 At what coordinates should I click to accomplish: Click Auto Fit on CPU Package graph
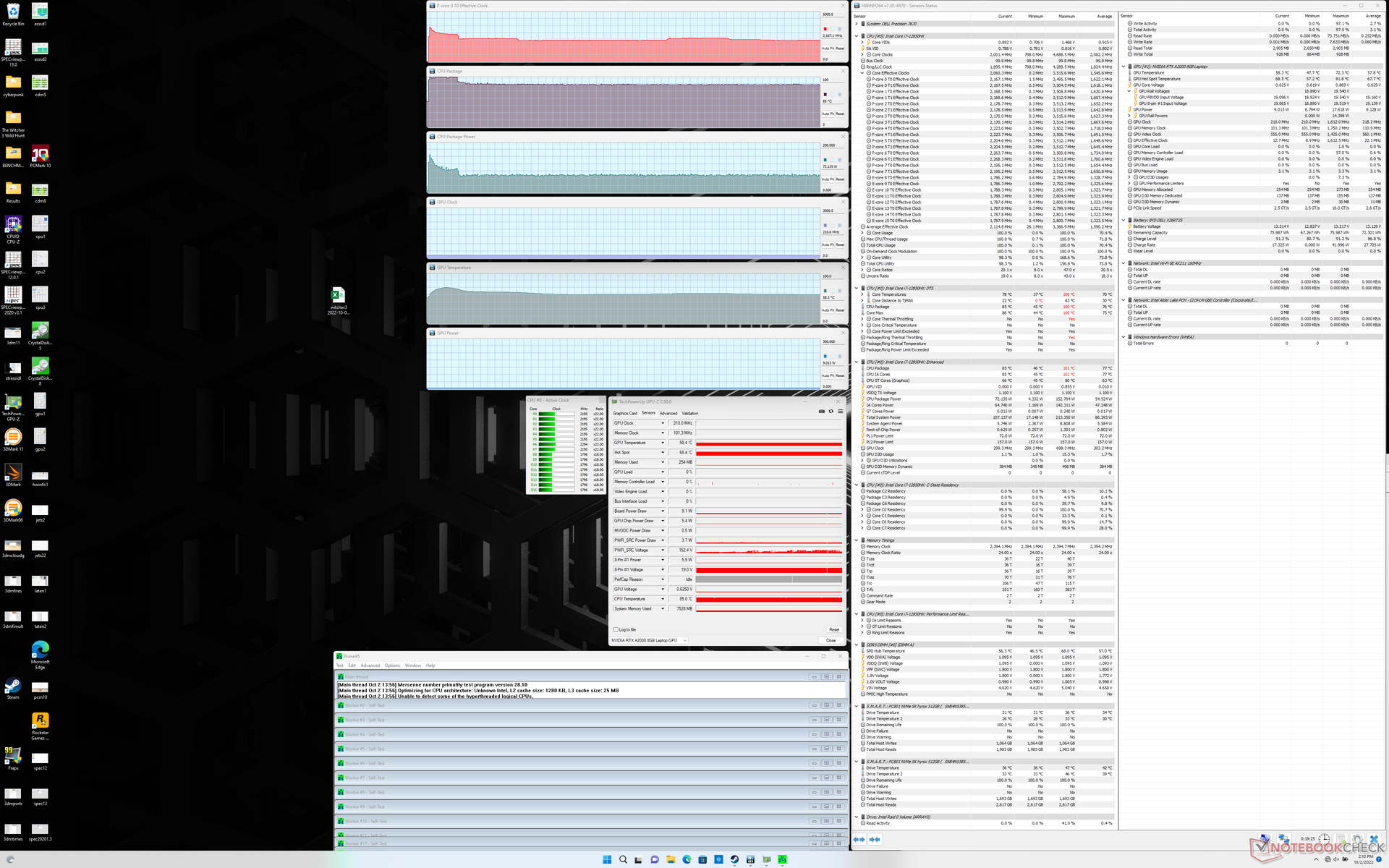coord(828,114)
